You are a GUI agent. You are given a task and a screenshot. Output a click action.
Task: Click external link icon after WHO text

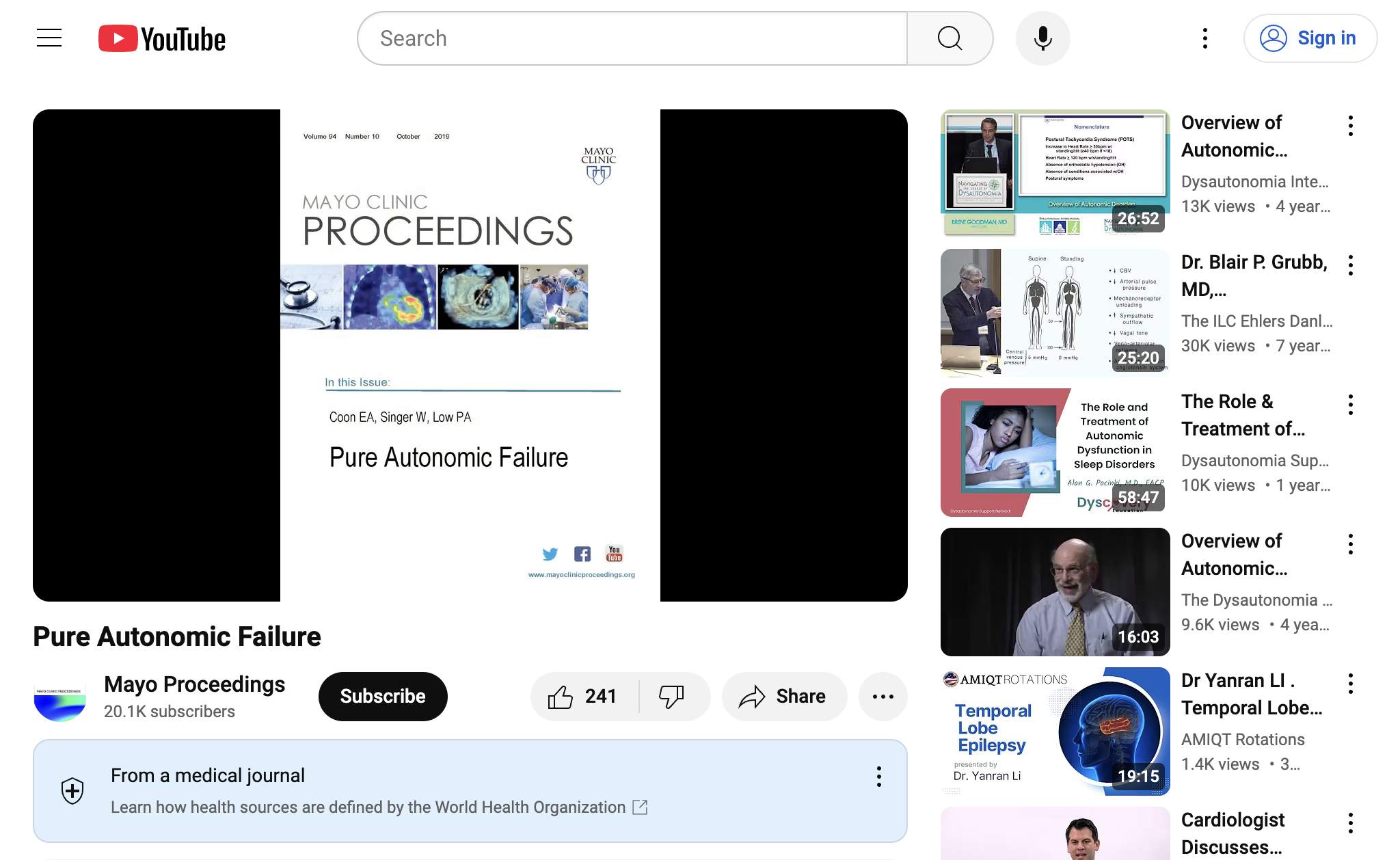(x=640, y=807)
